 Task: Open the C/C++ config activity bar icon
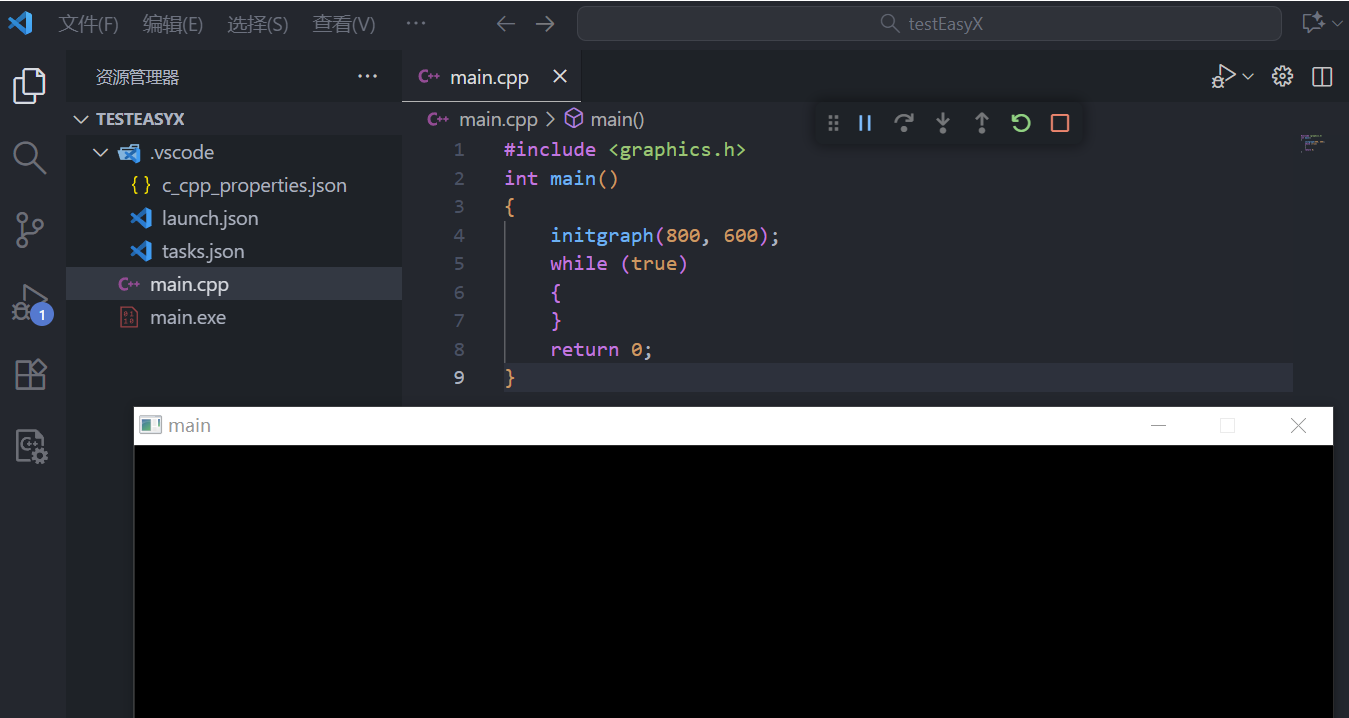point(30,446)
